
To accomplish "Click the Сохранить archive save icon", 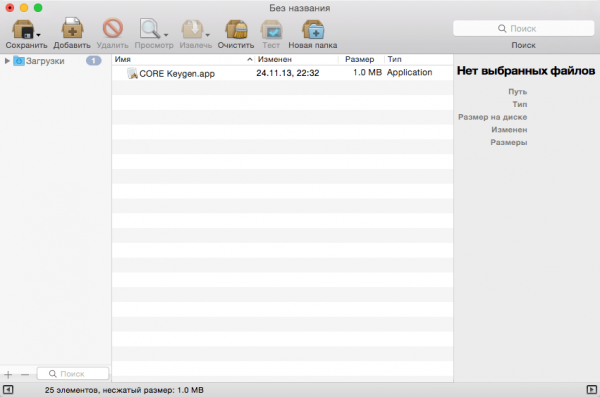I will point(23,29).
